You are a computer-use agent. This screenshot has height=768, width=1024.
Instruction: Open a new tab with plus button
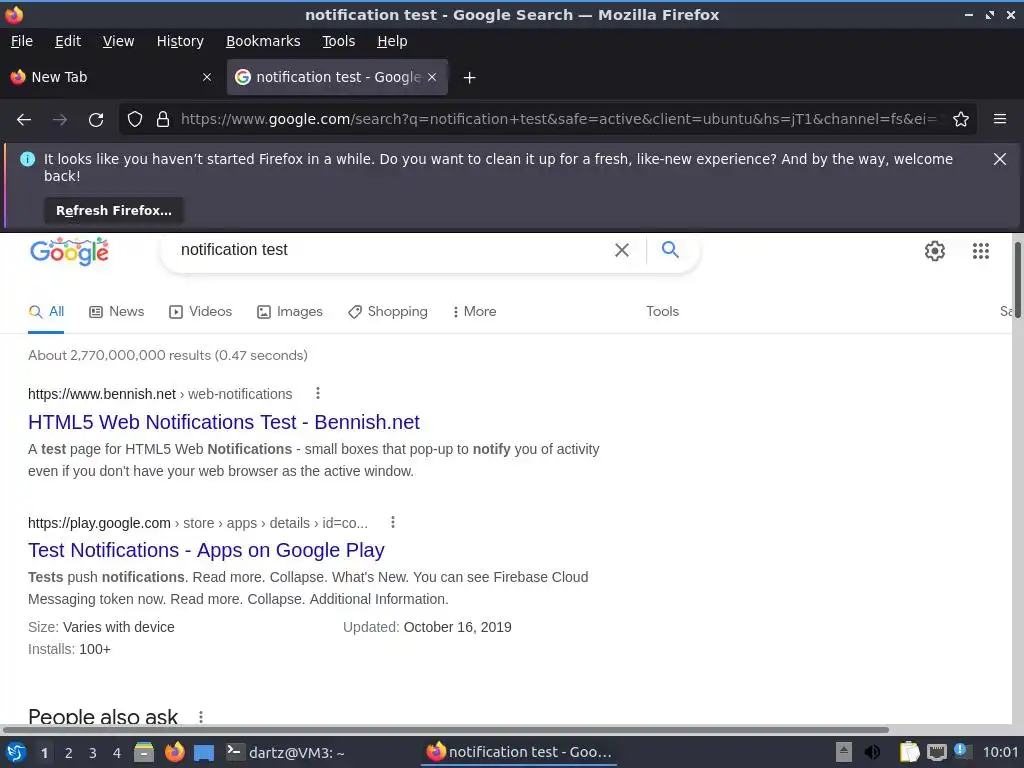(469, 78)
